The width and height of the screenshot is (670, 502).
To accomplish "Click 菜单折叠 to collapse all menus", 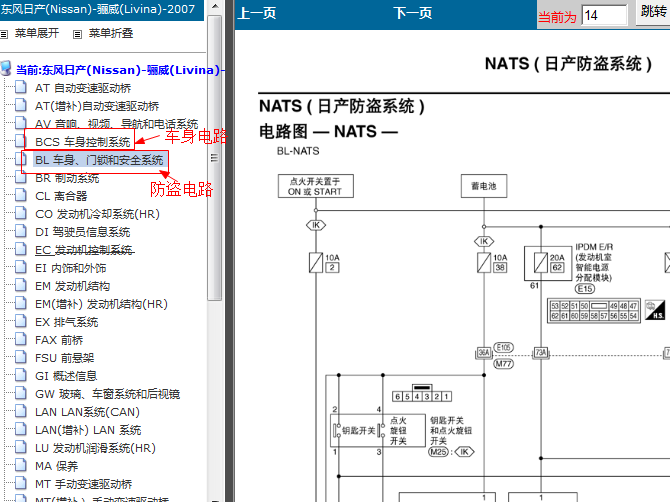I will pyautogui.click(x=111, y=33).
